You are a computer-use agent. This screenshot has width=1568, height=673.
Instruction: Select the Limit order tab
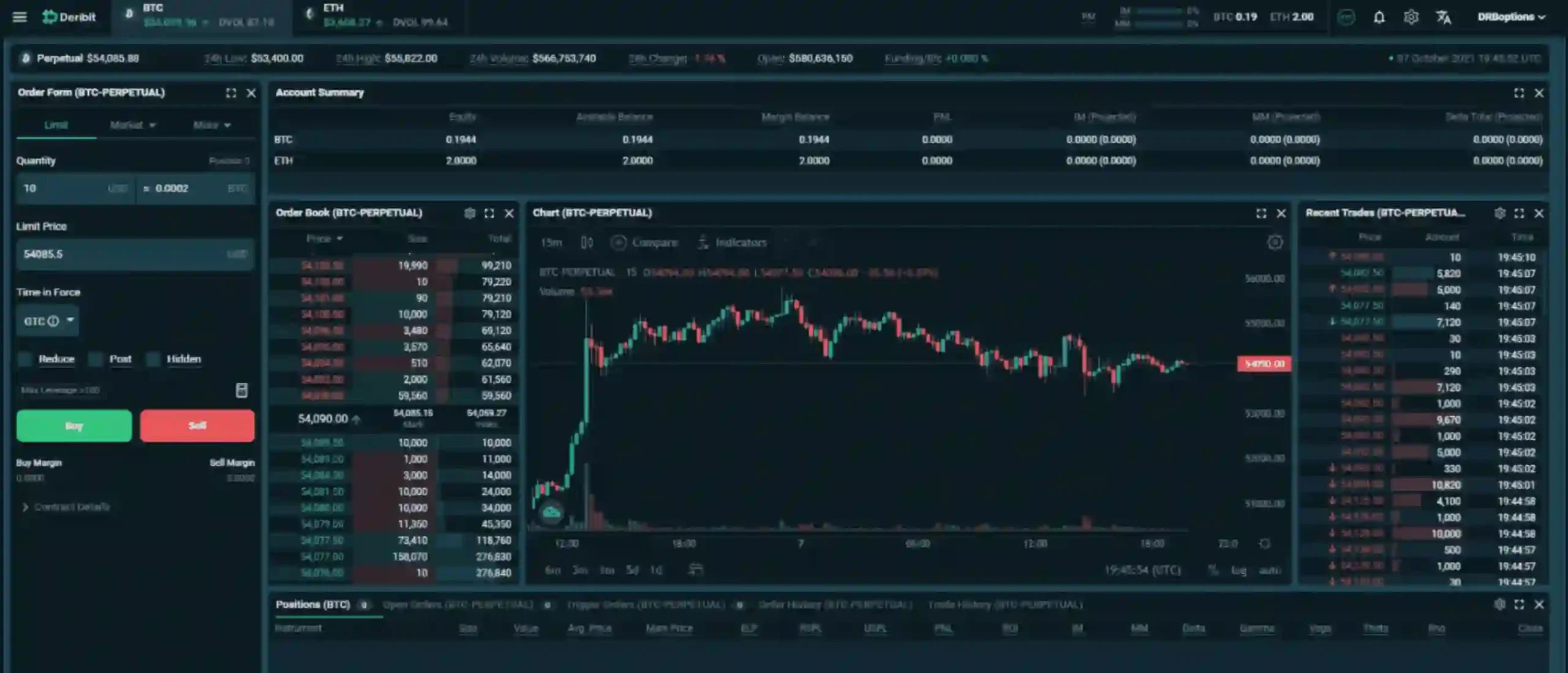click(x=56, y=125)
